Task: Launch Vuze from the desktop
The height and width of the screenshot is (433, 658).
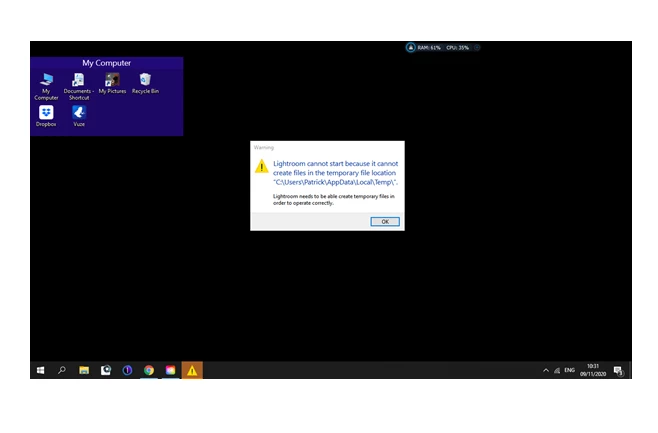Action: 79,116
